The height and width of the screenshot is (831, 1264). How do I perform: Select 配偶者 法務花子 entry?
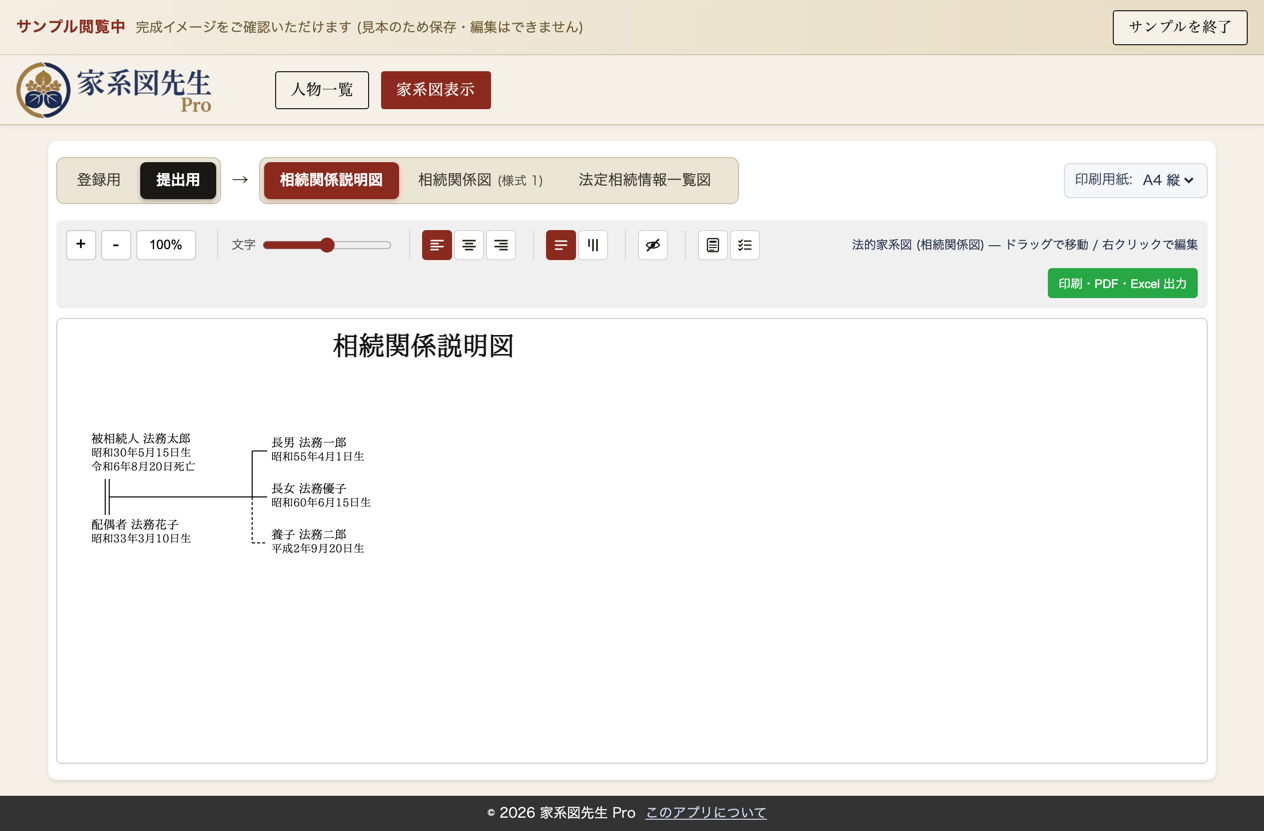click(x=135, y=524)
